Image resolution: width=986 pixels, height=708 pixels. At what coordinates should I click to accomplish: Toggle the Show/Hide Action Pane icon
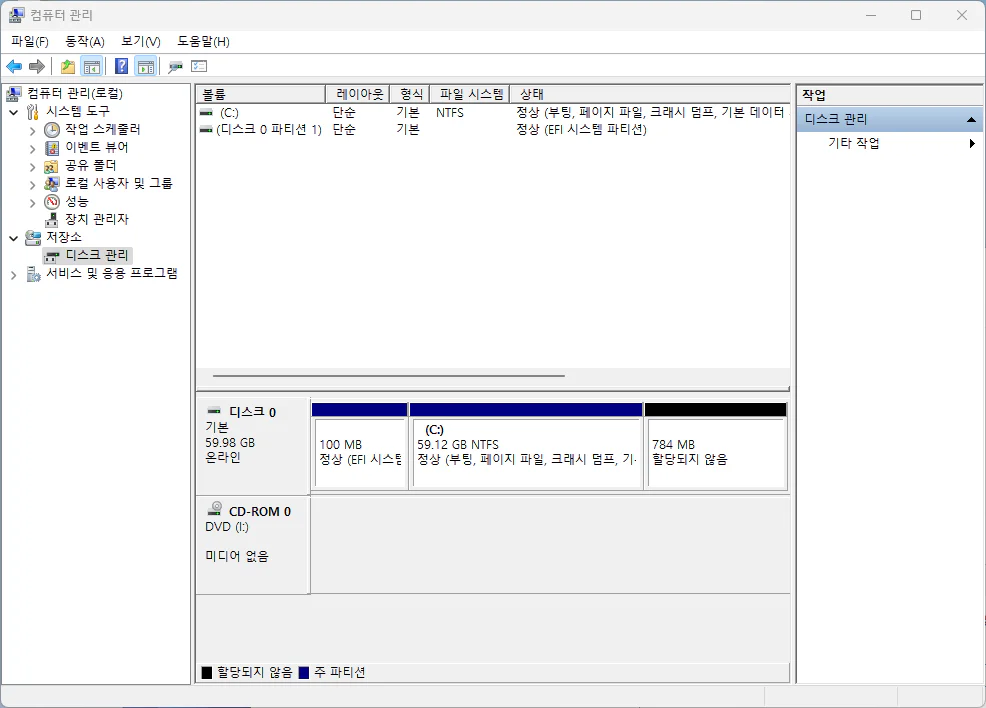(146, 66)
